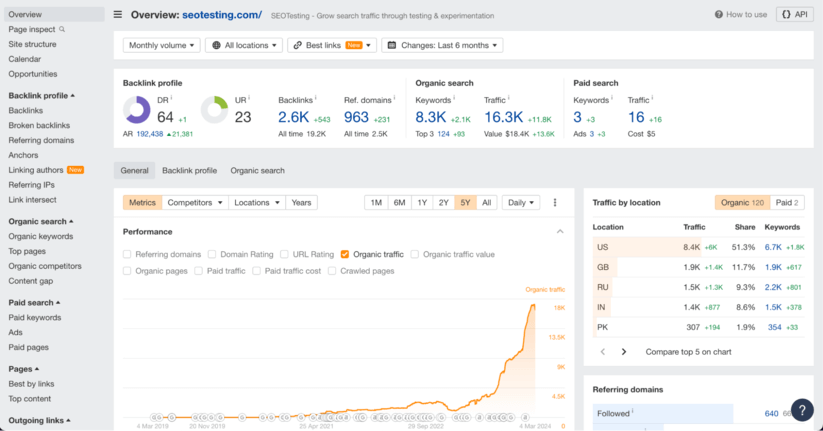Enable the Referring domains checkbox
823x431 pixels.
[127, 254]
